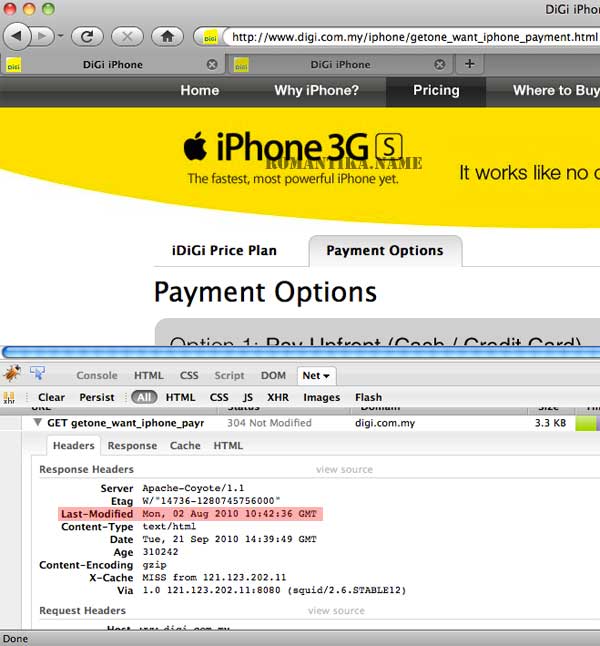This screenshot has width=600, height=646.
Task: Switch to iDiGi Price Plan tab
Action: (x=224, y=250)
